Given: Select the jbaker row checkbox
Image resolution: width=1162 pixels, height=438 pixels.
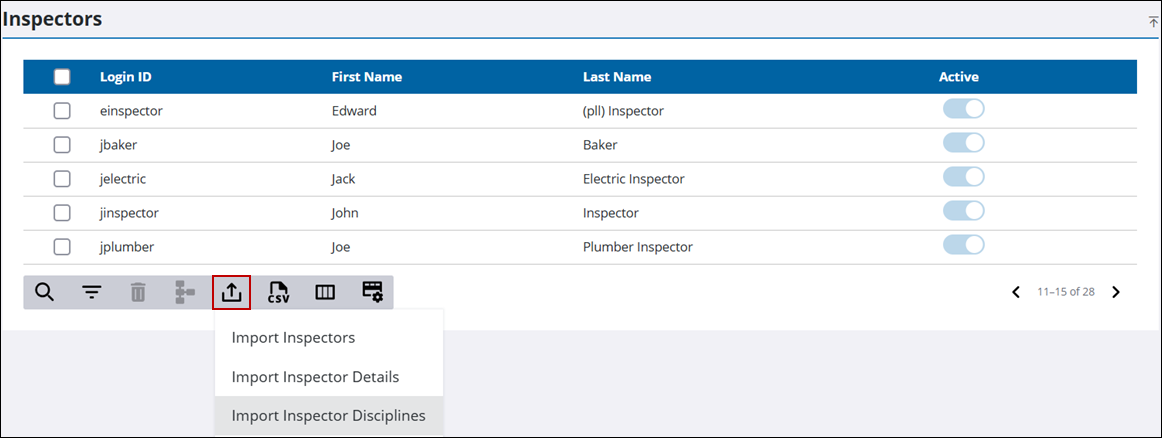Looking at the screenshot, I should pyautogui.click(x=62, y=145).
